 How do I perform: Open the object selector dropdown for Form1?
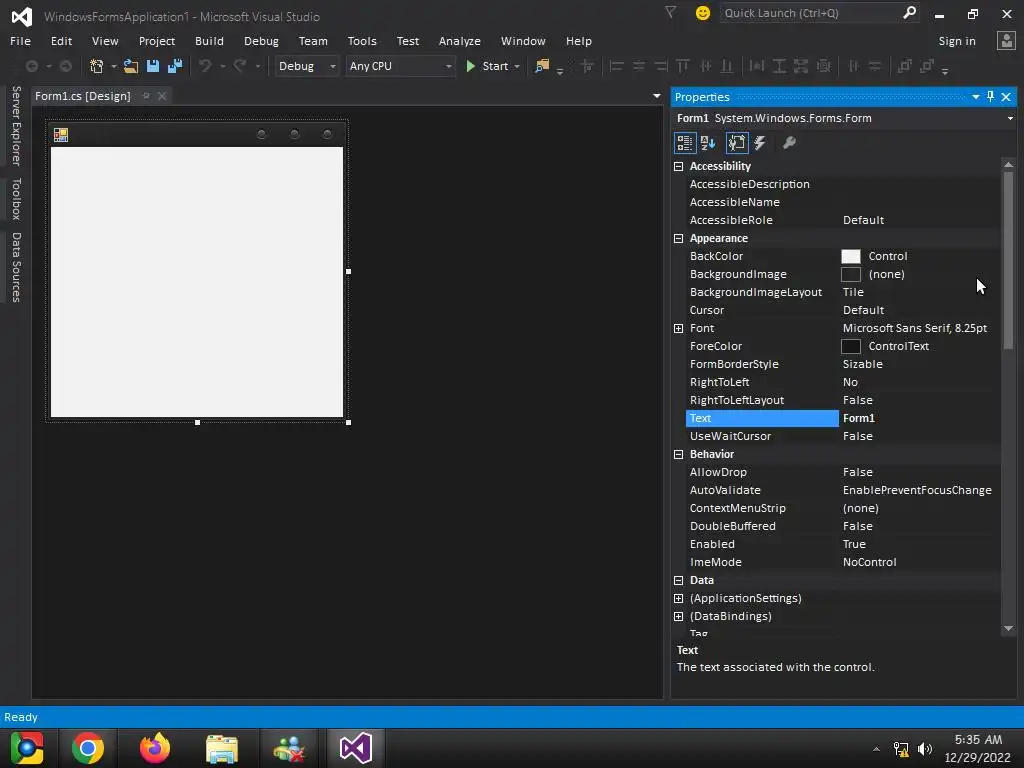click(x=1010, y=118)
